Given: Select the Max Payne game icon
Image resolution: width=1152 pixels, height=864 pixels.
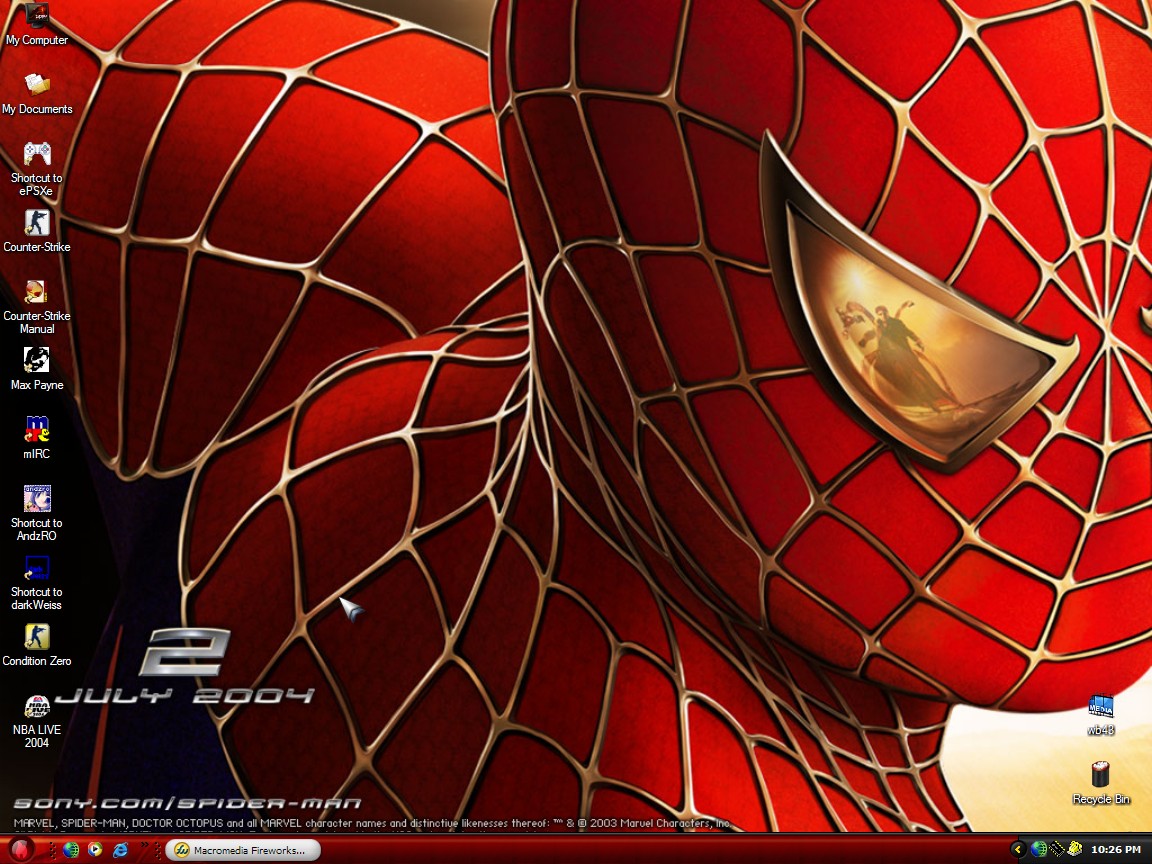Looking at the screenshot, I should coord(37,360).
